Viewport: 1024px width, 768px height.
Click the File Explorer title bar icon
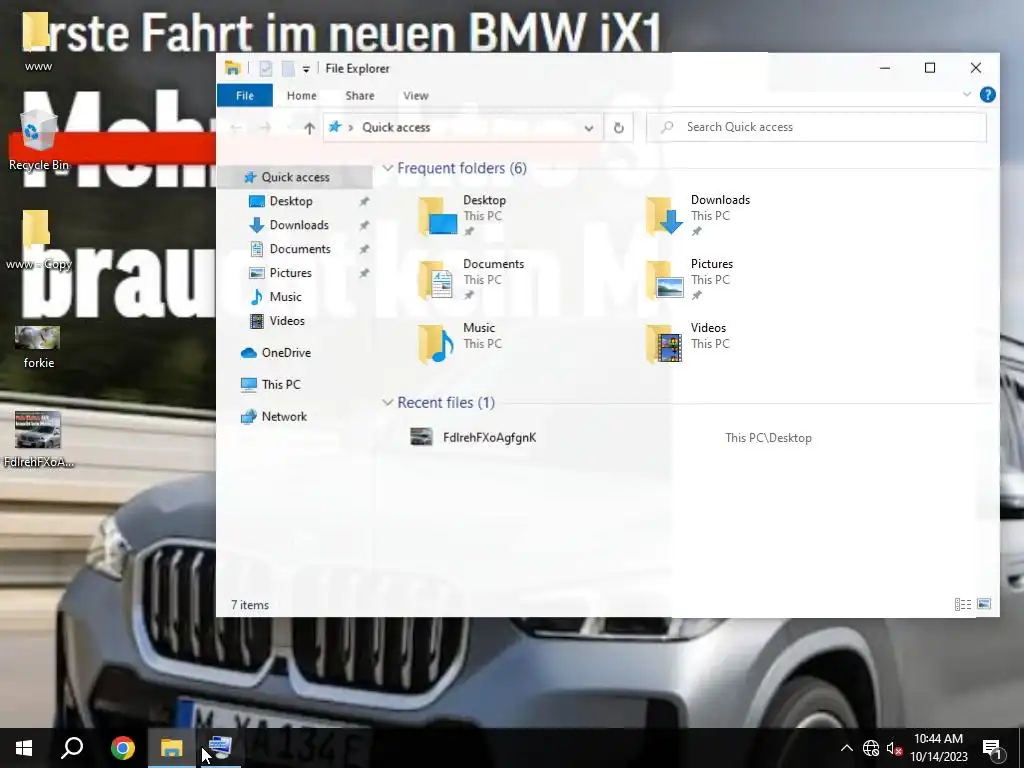[x=232, y=68]
